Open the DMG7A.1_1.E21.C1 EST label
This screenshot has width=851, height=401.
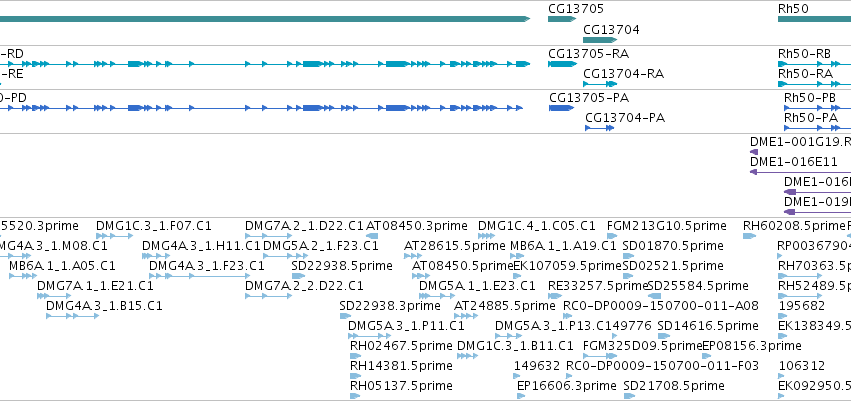click(96, 285)
